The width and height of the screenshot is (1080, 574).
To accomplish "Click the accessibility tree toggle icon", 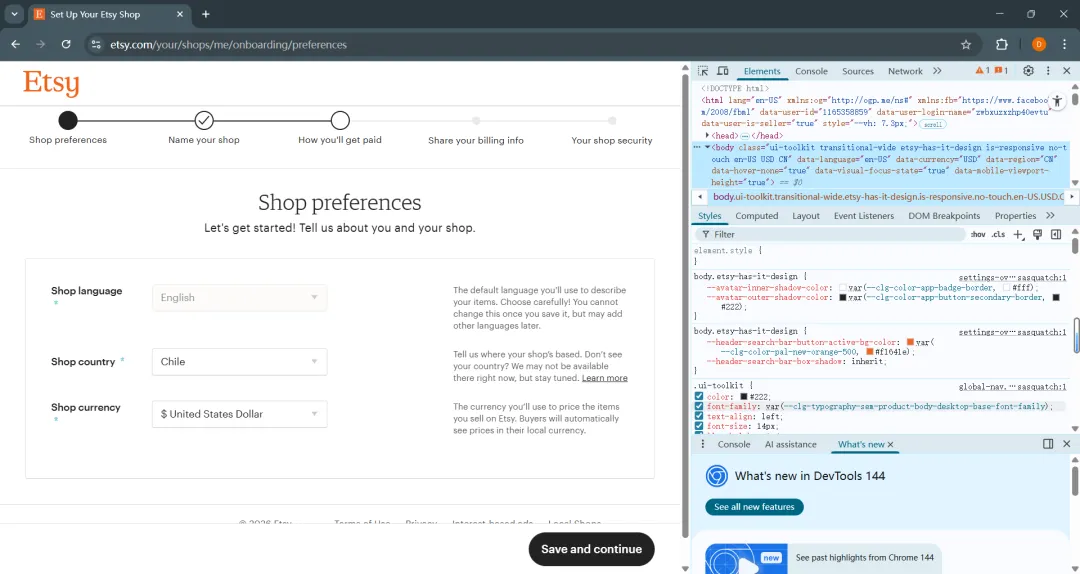I will [x=1057, y=101].
